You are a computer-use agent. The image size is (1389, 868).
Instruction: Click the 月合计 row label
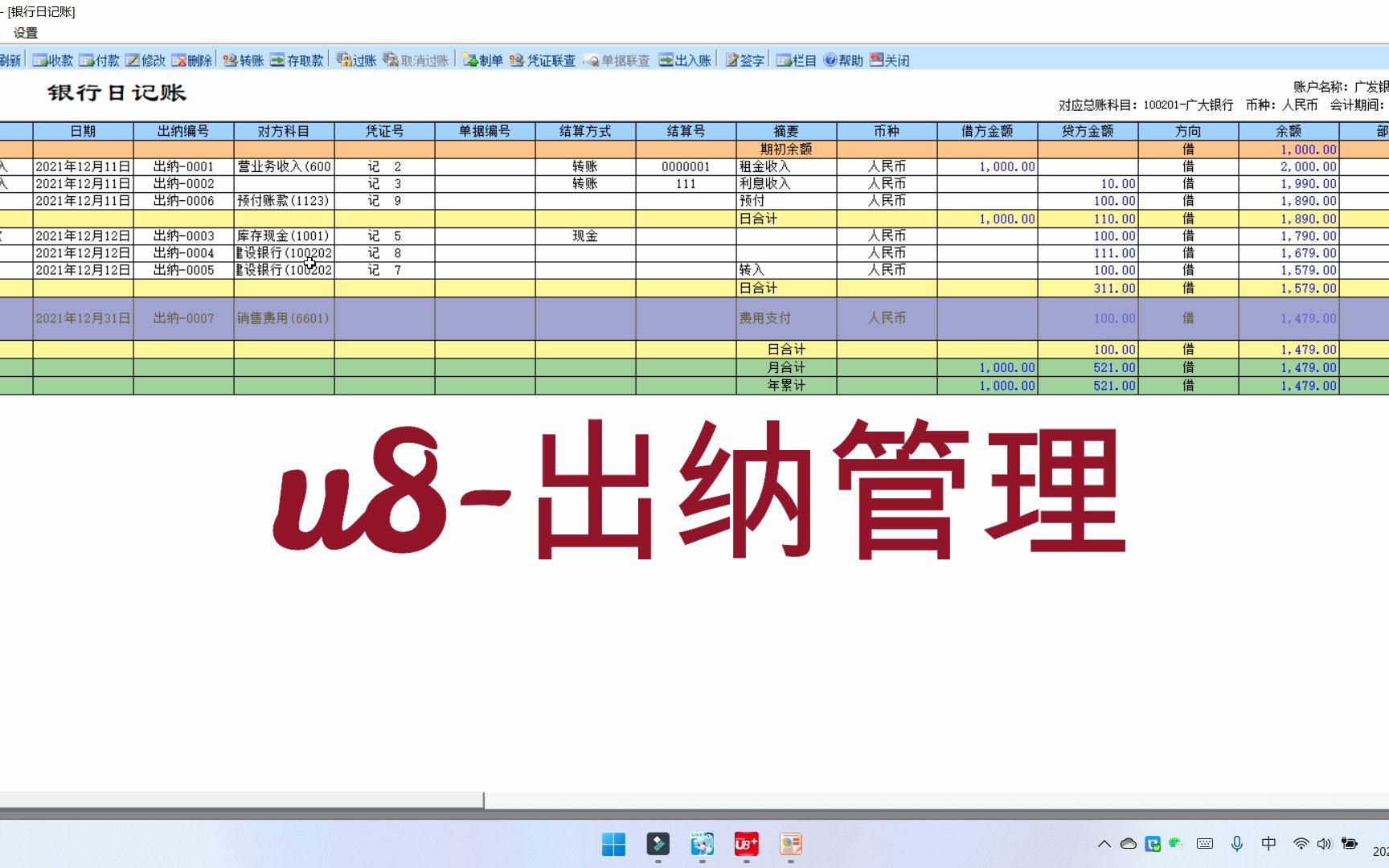[x=786, y=367]
